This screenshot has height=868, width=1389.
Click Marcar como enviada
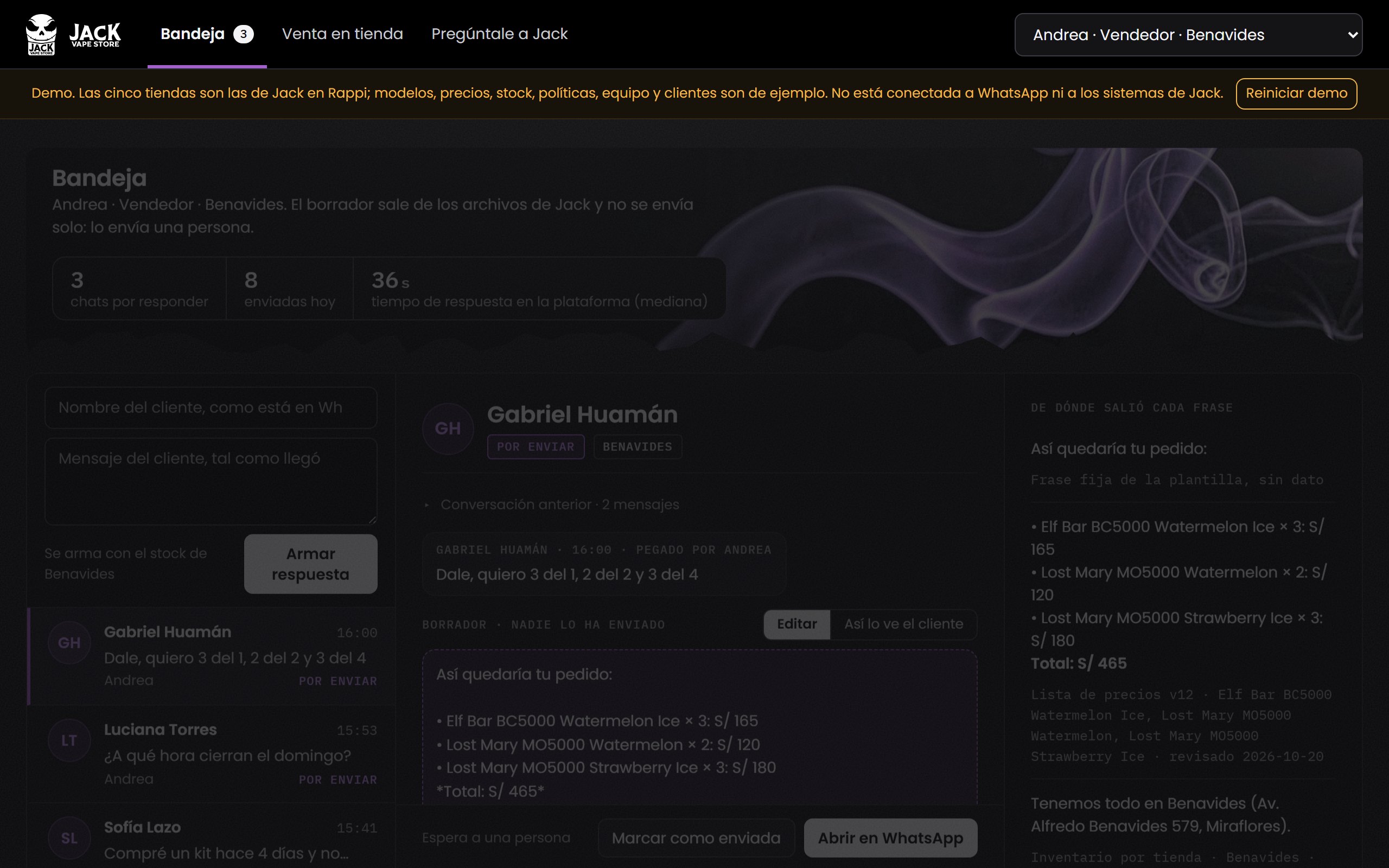click(696, 838)
